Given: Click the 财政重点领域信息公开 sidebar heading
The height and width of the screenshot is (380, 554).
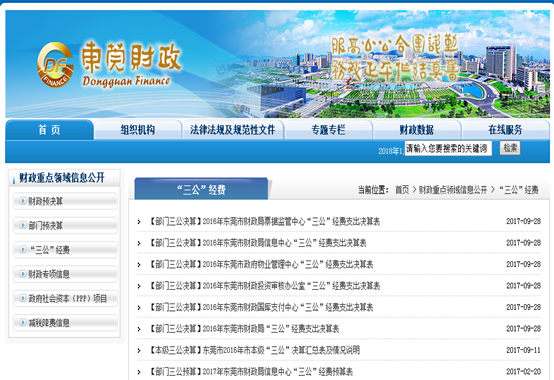Looking at the screenshot, I should coord(62,178).
